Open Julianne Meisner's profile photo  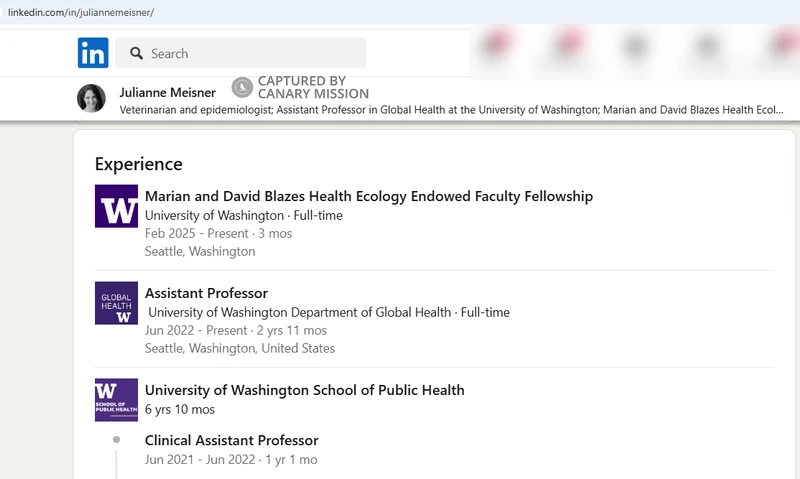[x=91, y=98]
